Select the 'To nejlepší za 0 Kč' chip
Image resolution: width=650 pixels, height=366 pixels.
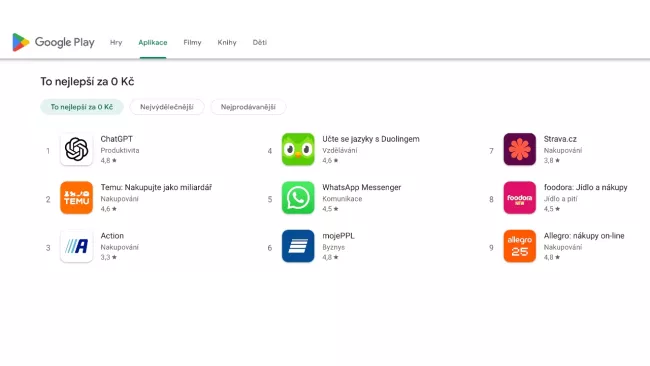82,107
